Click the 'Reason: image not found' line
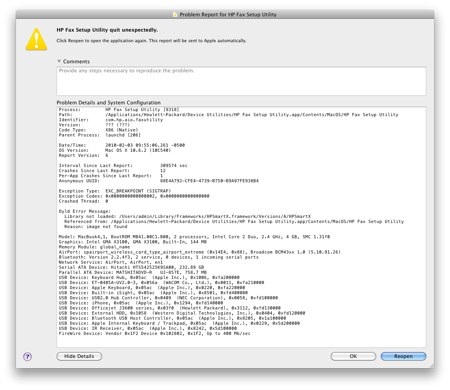This screenshot has height=390, width=450. [96, 227]
